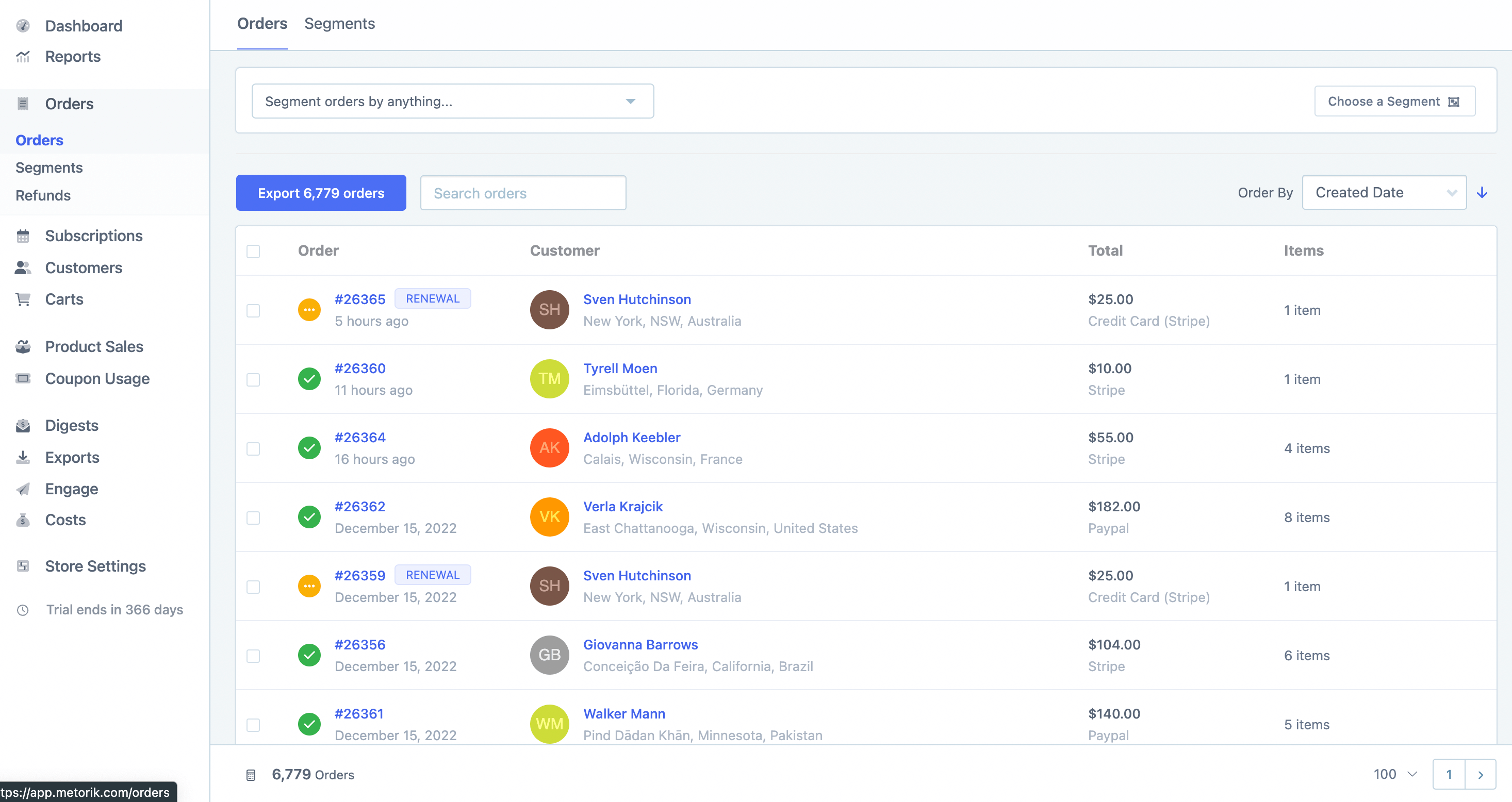The image size is (1512, 802).
Task: Toggle the sort direction arrow beside Created Date
Action: 1483,192
